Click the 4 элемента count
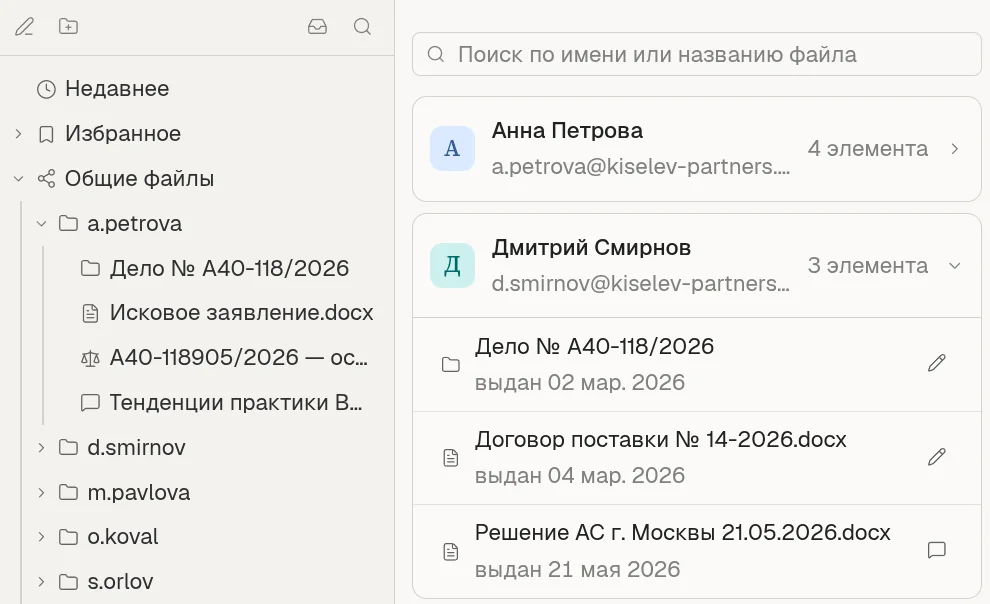 [868, 149]
